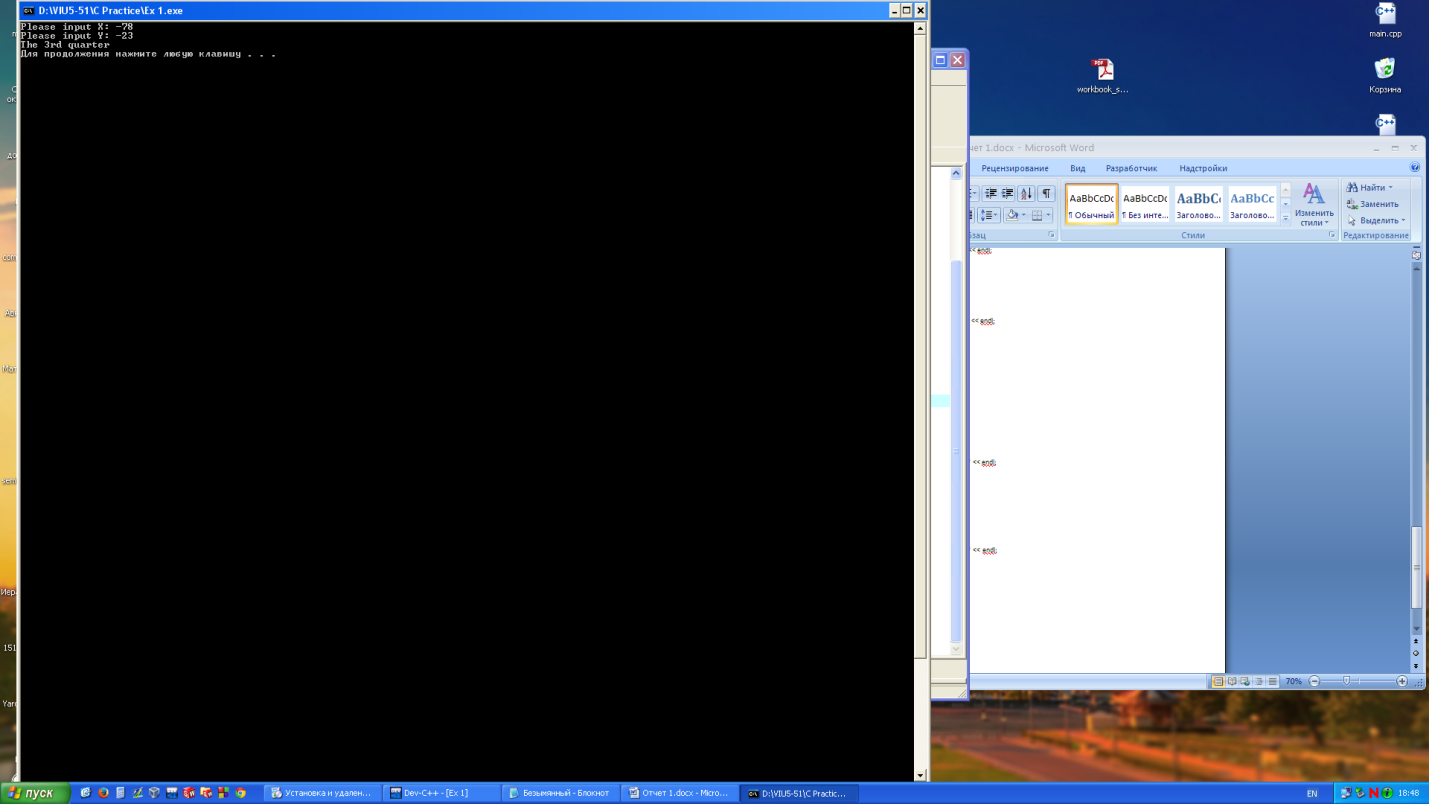This screenshot has height=804, width=1429.
Task: Click the Internet Explorer quick launch icon
Action: pyautogui.click(x=86, y=793)
